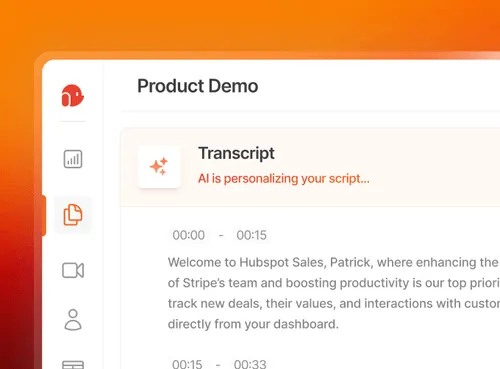Select the documents copy icon in sidebar
Viewport: 500px width, 369px height.
(x=73, y=215)
